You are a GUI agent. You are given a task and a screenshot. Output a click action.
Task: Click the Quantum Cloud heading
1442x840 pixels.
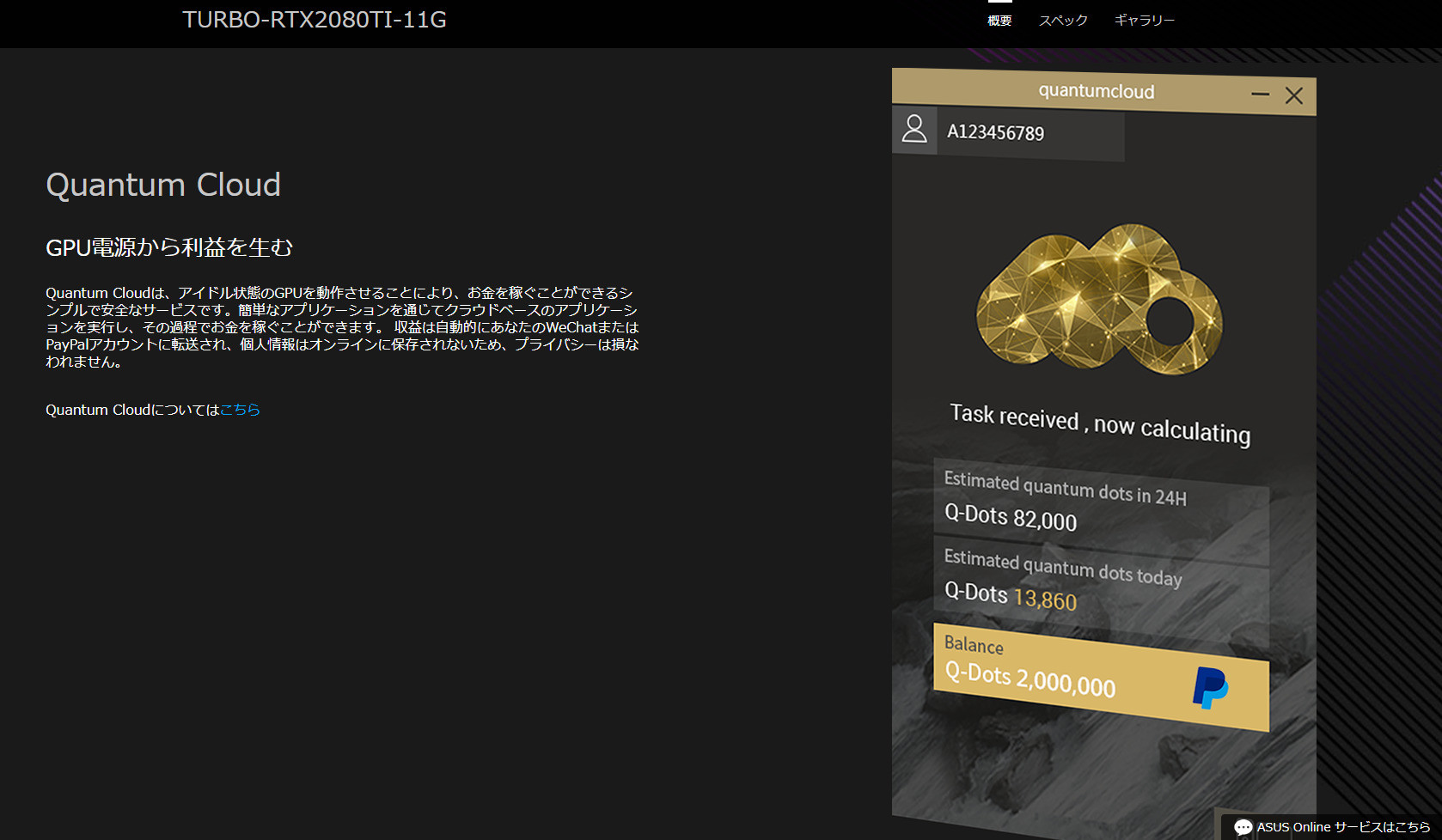pyautogui.click(x=163, y=185)
